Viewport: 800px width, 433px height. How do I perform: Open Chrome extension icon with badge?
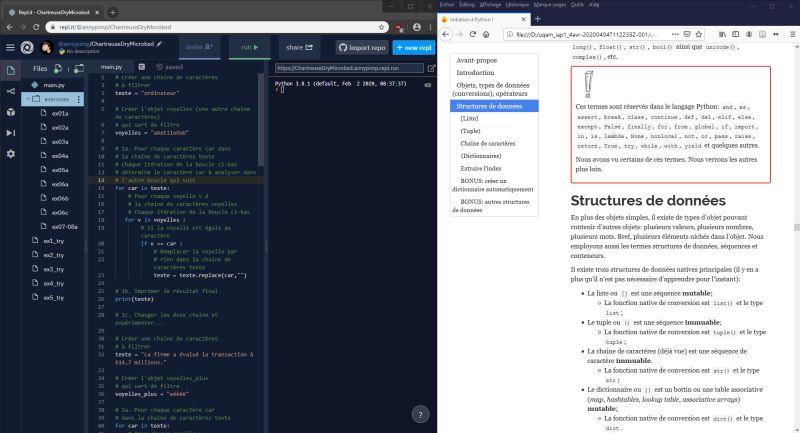pyautogui.click(x=399, y=27)
